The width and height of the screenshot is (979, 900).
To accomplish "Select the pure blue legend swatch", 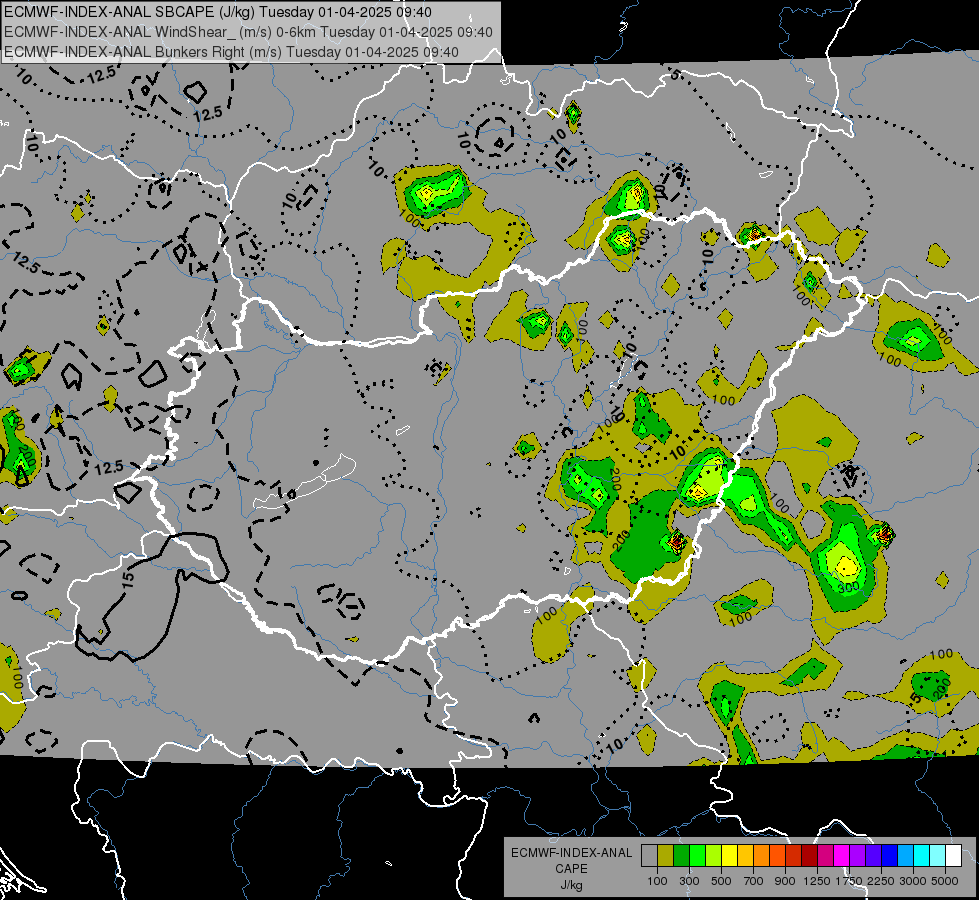I will point(890,856).
